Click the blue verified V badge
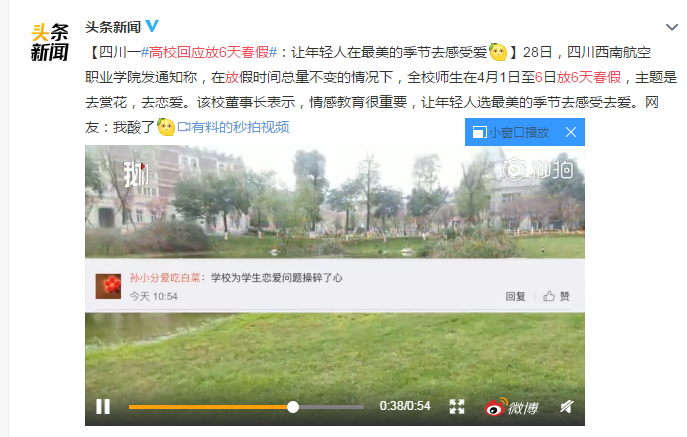 [x=152, y=26]
